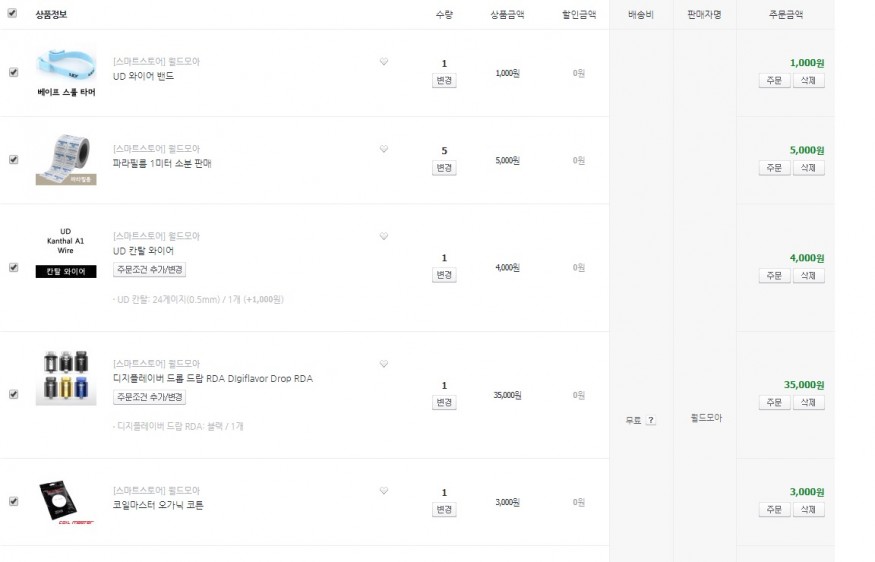Click the blue UD wire band thumbnail
Screen dimensions: 875x562
pyautogui.click(x=66, y=64)
